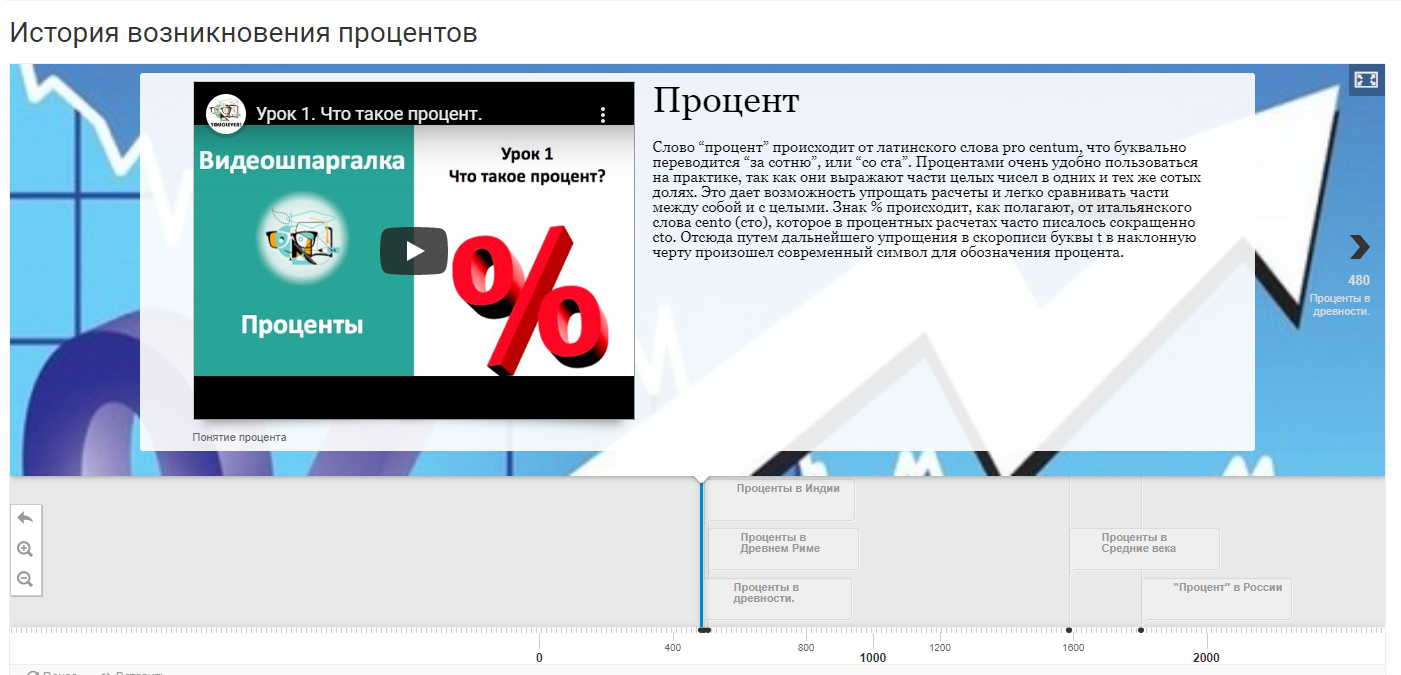This screenshot has height=675, width=1401.
Task: Open the YouTube video three-dot menu
Action: pyautogui.click(x=602, y=115)
